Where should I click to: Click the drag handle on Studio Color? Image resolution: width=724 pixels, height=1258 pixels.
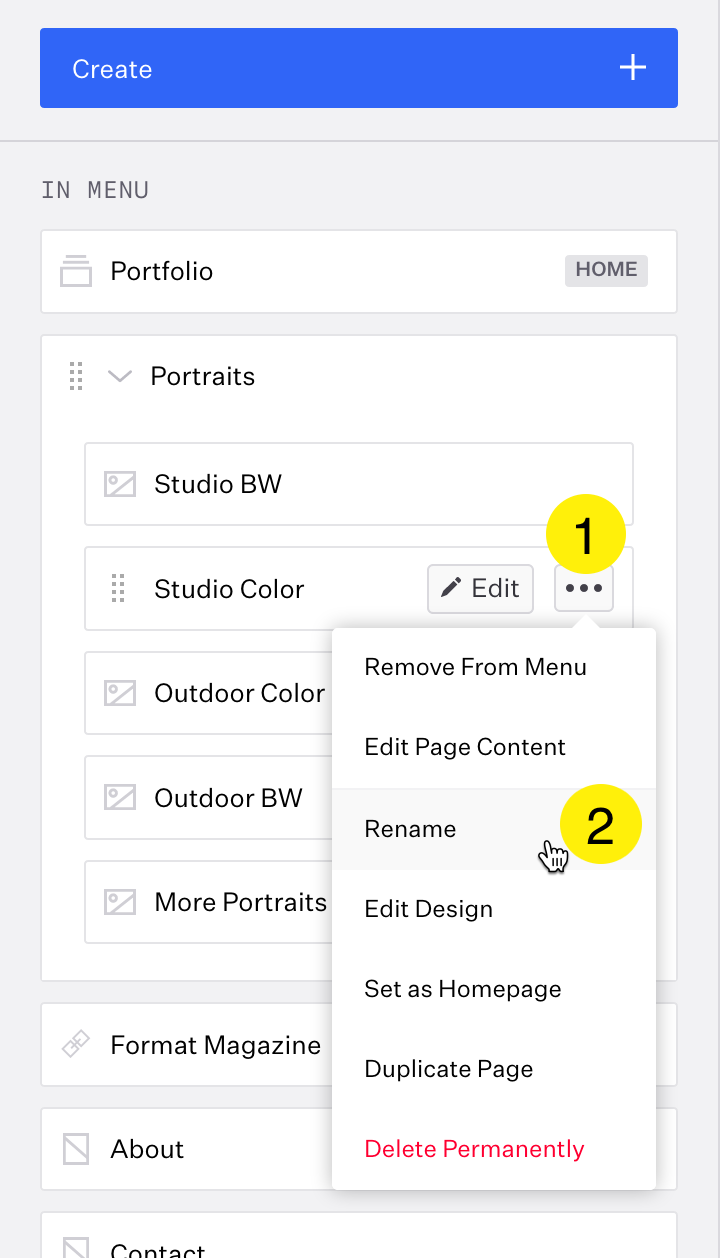pyautogui.click(x=118, y=588)
